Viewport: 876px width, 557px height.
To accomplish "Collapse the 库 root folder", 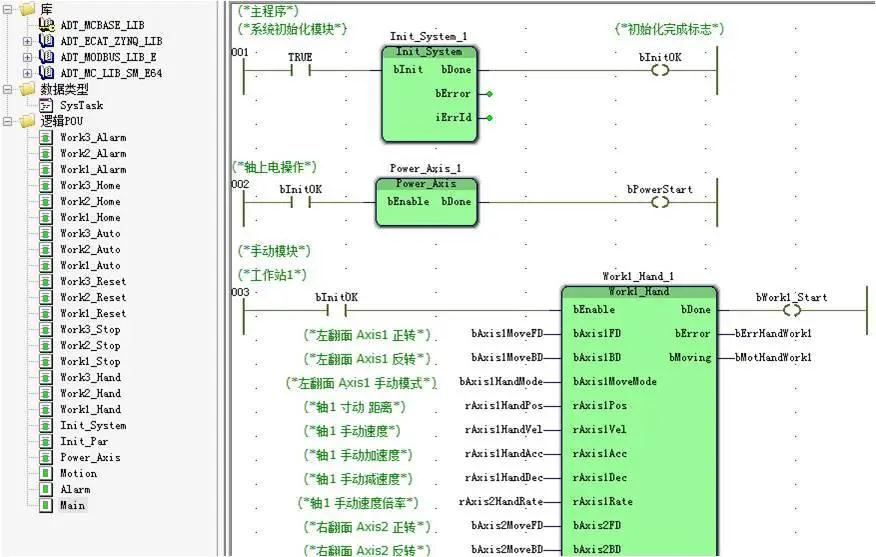I will [x=8, y=9].
